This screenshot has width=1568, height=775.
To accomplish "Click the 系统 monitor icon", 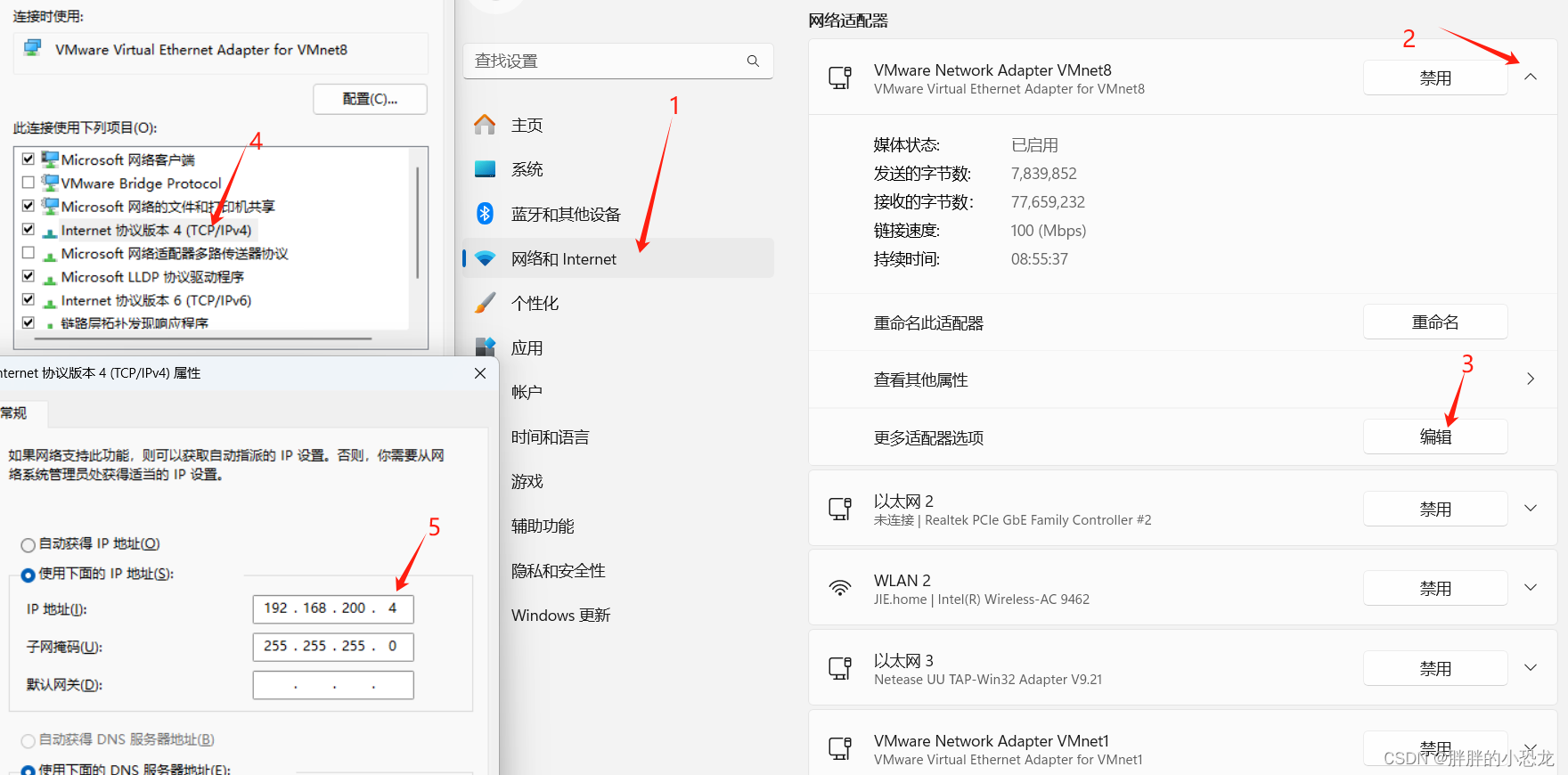I will 485,169.
